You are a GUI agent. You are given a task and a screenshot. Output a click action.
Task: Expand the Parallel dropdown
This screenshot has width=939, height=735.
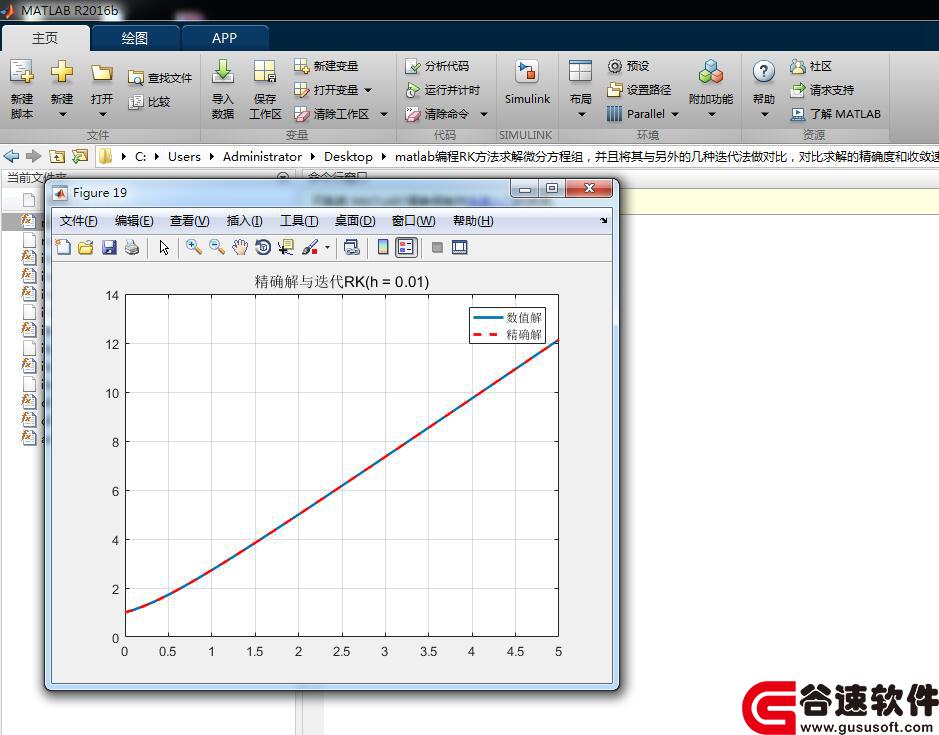tap(675, 114)
